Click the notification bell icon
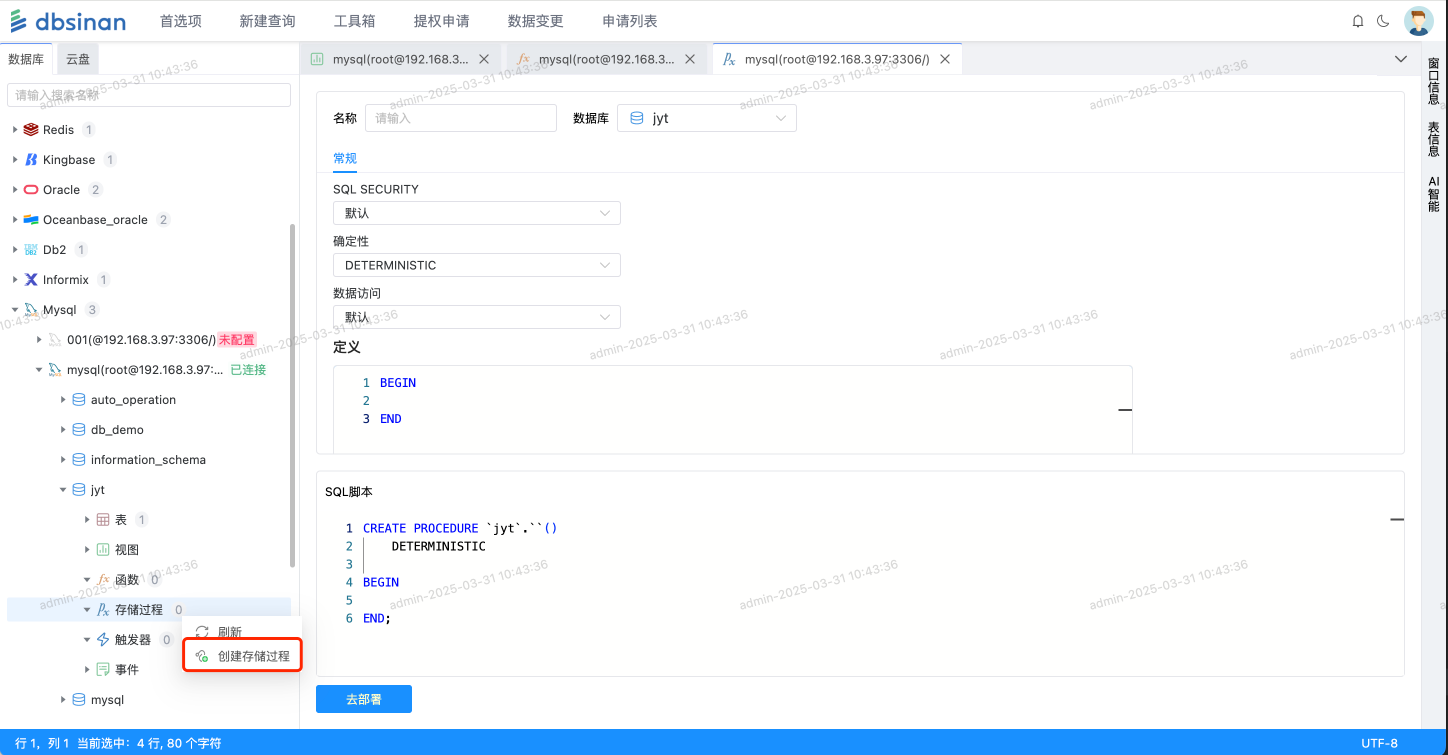Viewport: 1448px width, 755px height. (1357, 21)
